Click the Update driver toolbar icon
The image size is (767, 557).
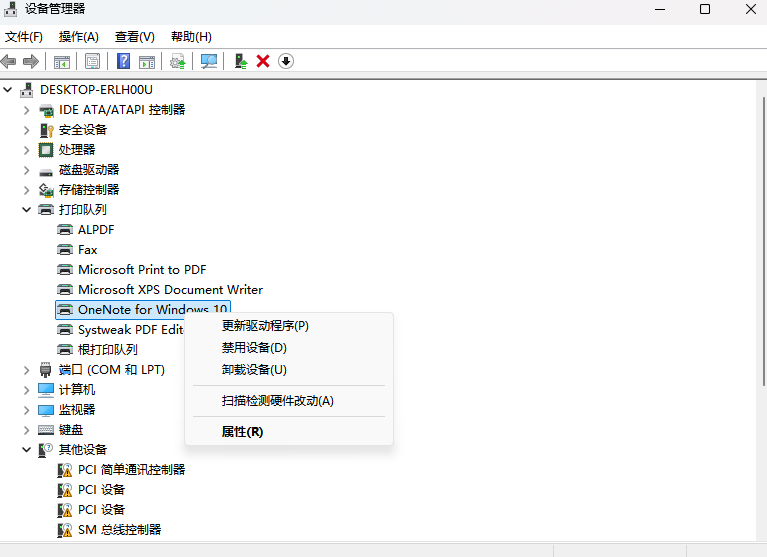(x=178, y=62)
